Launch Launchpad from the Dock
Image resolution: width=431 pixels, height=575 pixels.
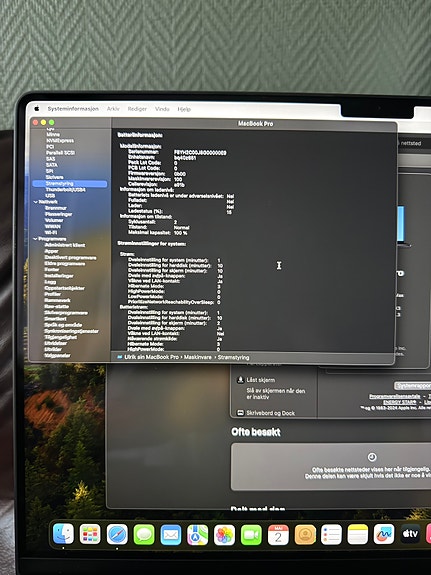90,534
